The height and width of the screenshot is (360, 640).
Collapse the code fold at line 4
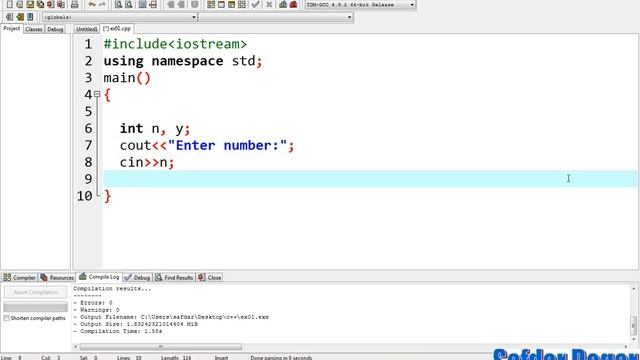click(97, 94)
